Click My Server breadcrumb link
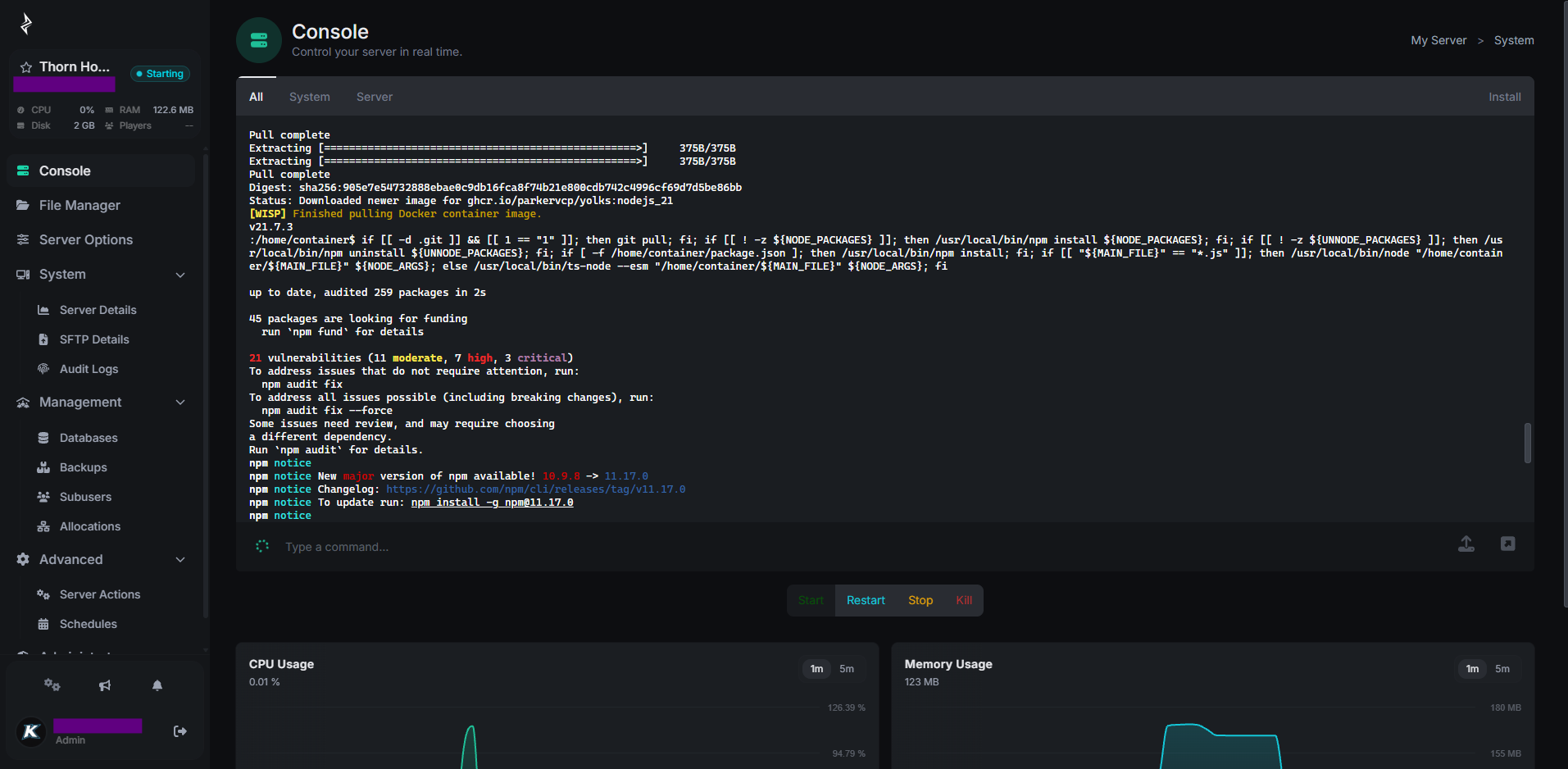Viewport: 1568px width, 769px height. tap(1438, 40)
